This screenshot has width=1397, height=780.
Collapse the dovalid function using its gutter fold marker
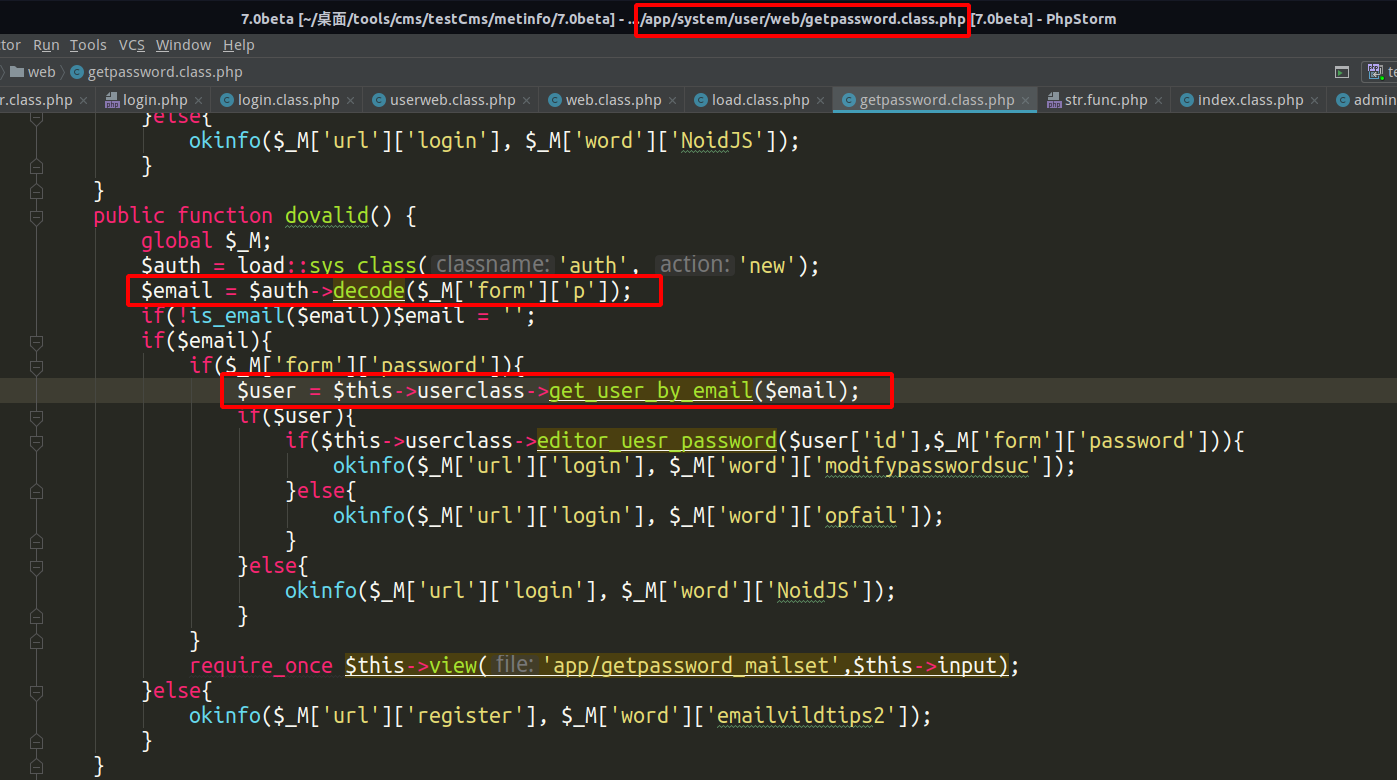pyautogui.click(x=36, y=215)
